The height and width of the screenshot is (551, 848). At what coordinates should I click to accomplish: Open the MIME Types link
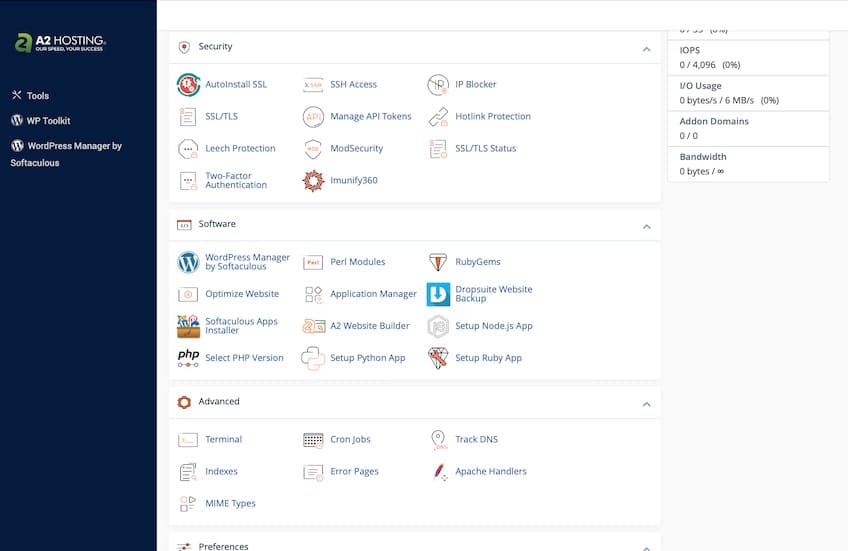click(x=230, y=503)
